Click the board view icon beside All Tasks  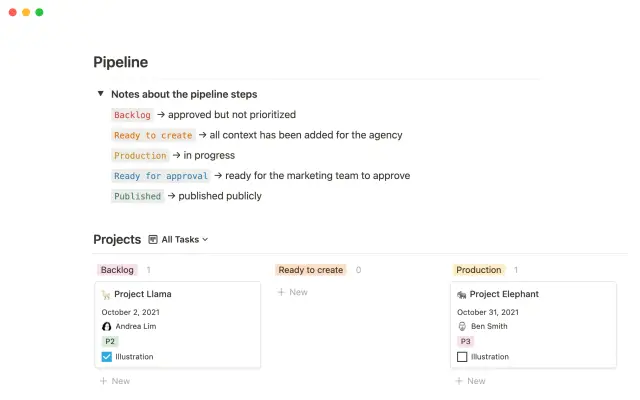pos(153,240)
